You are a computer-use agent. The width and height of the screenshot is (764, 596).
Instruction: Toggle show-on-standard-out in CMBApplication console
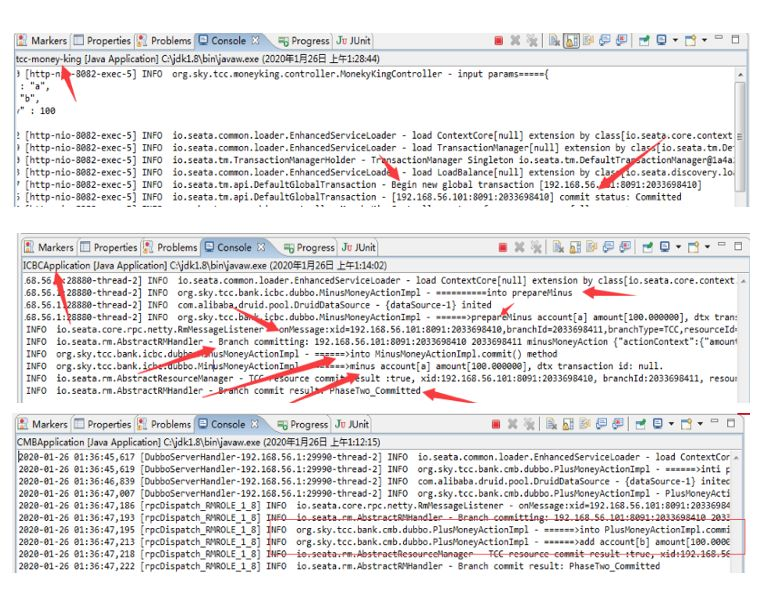(601, 423)
